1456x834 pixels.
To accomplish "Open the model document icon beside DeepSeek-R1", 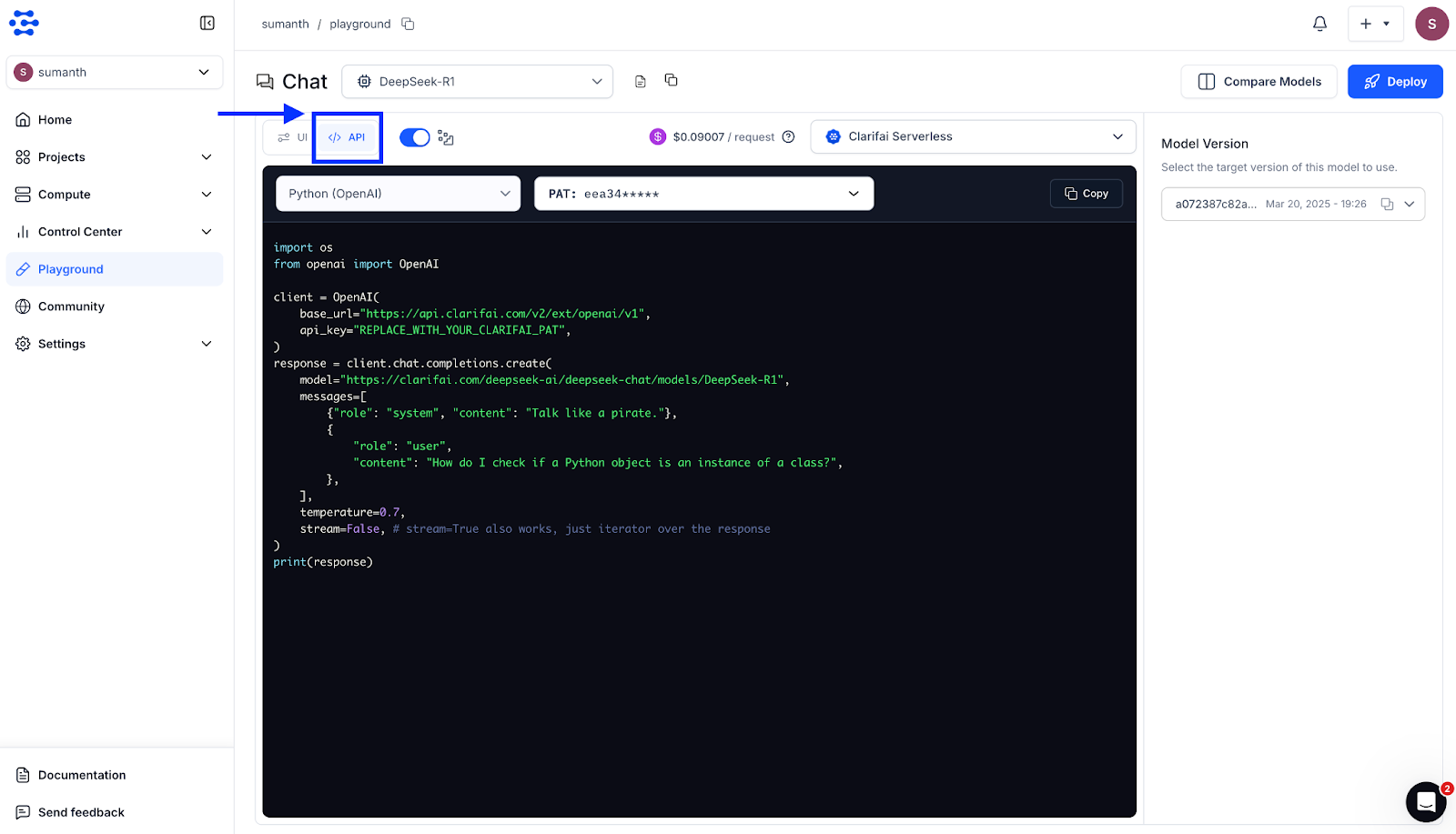I will pos(641,82).
